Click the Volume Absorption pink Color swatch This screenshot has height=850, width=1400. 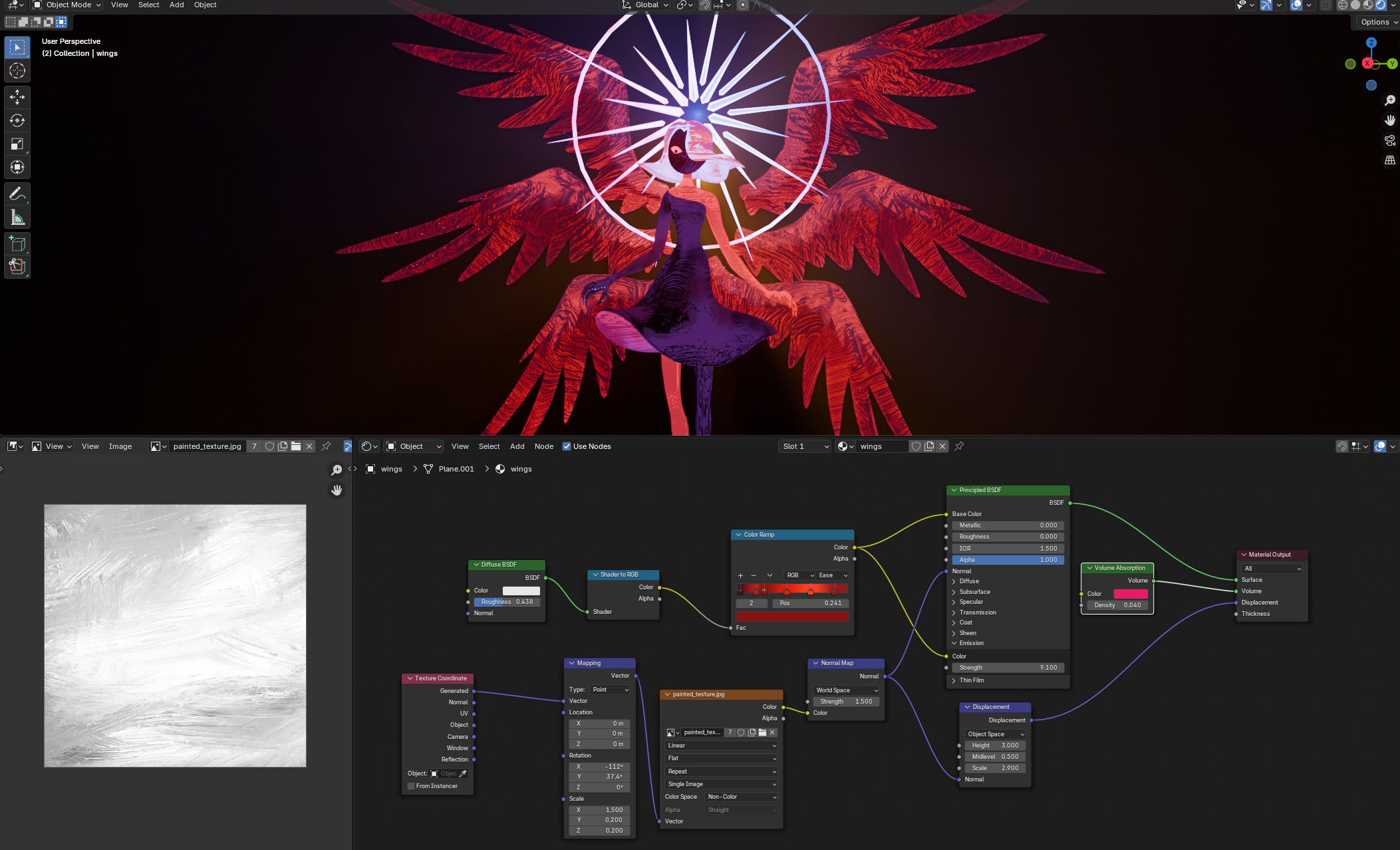tap(1130, 594)
